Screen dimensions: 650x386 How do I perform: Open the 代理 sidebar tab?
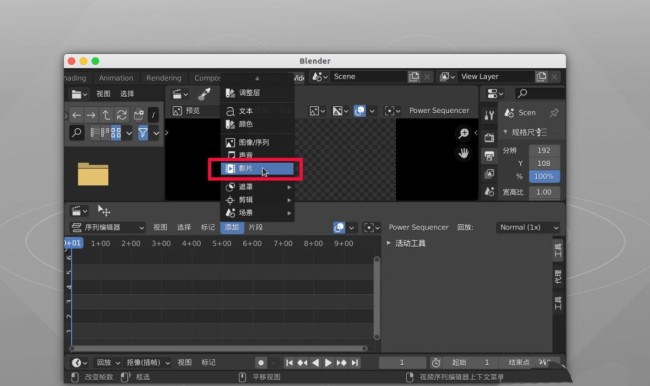[558, 277]
